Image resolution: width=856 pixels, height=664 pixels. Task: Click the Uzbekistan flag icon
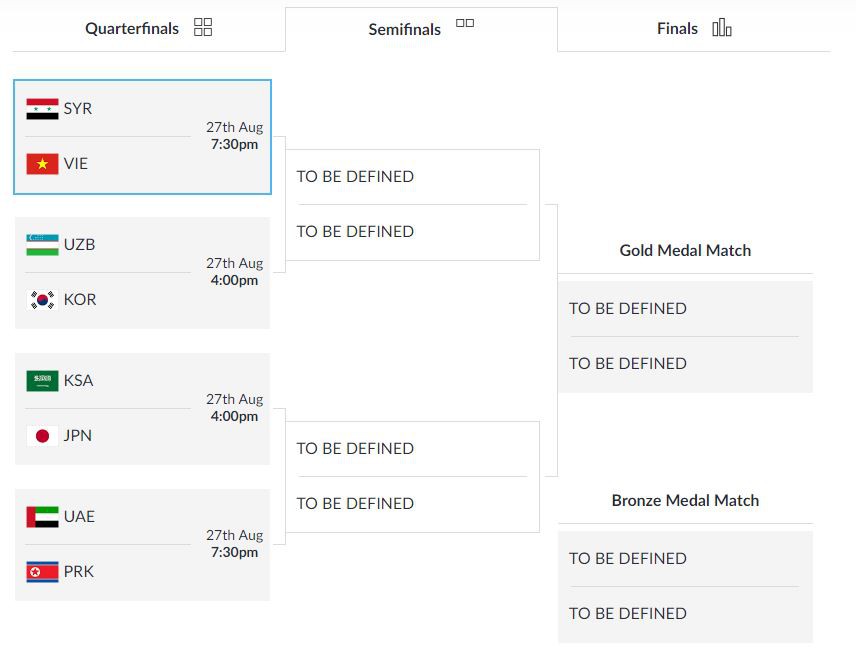[42, 245]
